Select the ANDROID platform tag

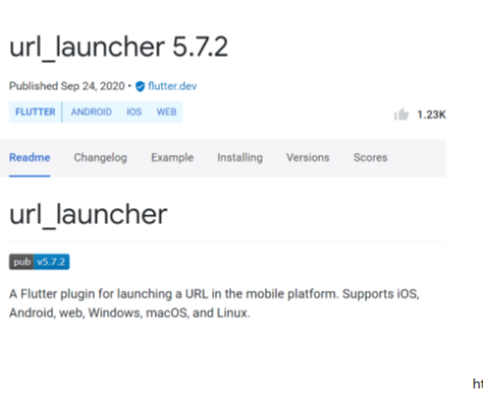tap(91, 112)
